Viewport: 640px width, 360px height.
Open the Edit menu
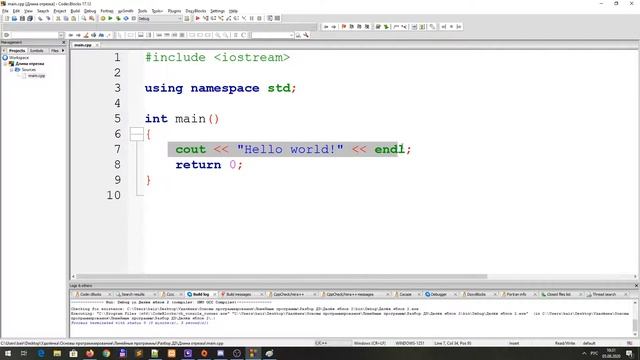[x=16, y=11]
